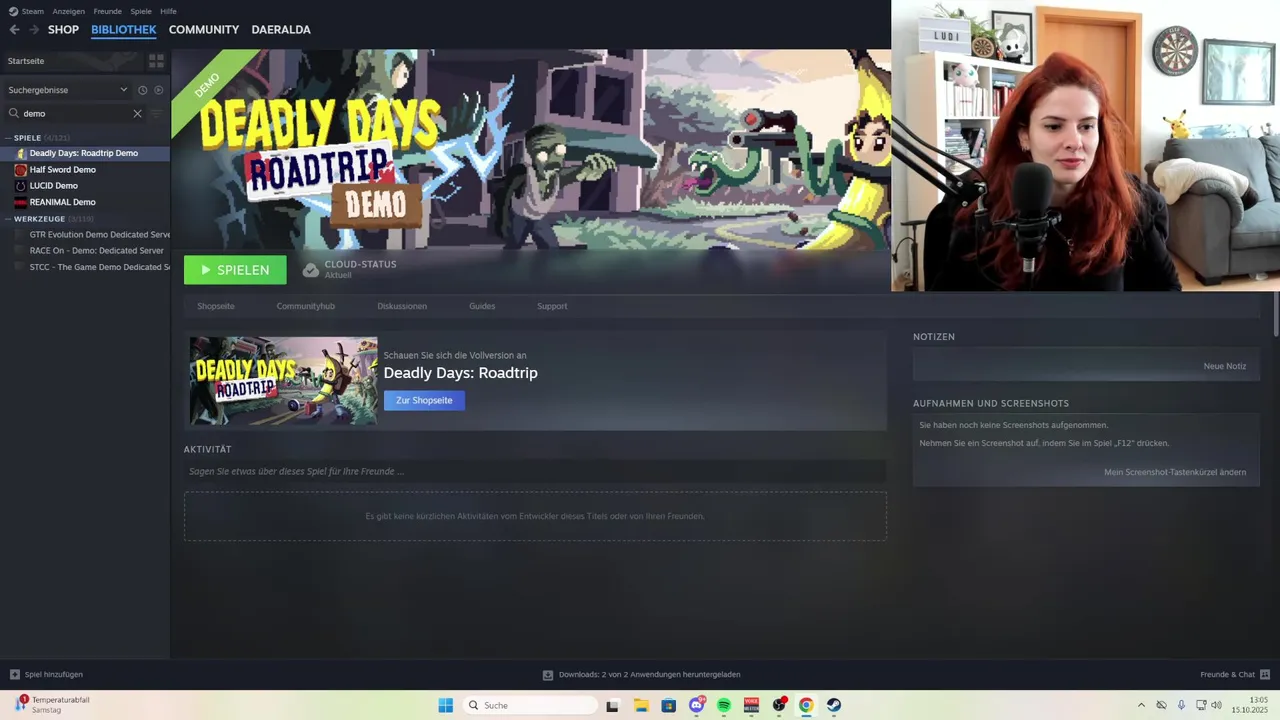Click the library search field with demo

[x=75, y=113]
